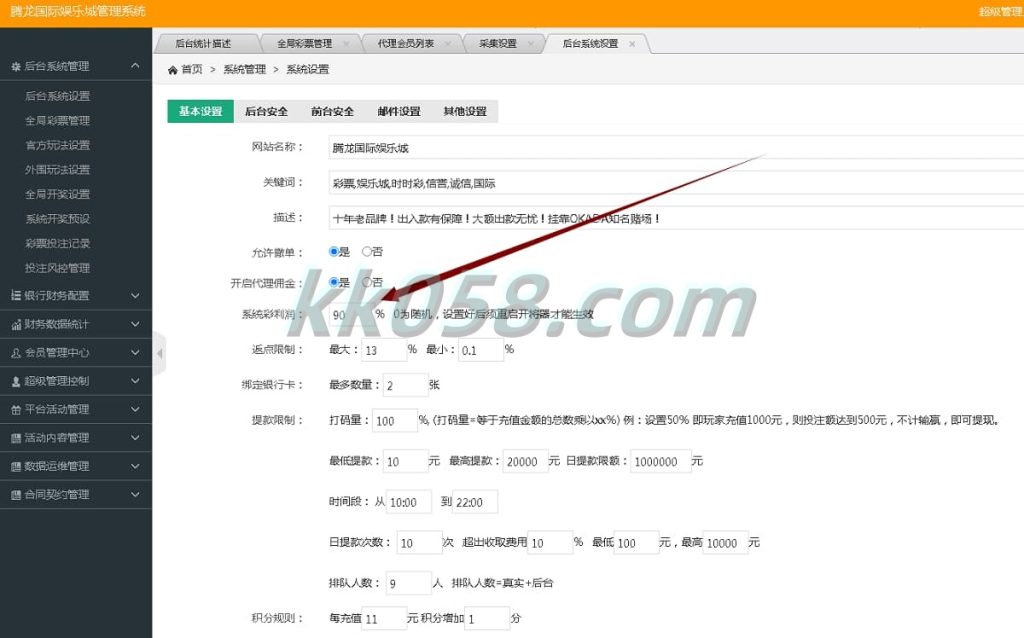Switch to the 代理会员列表 tab
This screenshot has width=1024, height=638.
click(406, 44)
